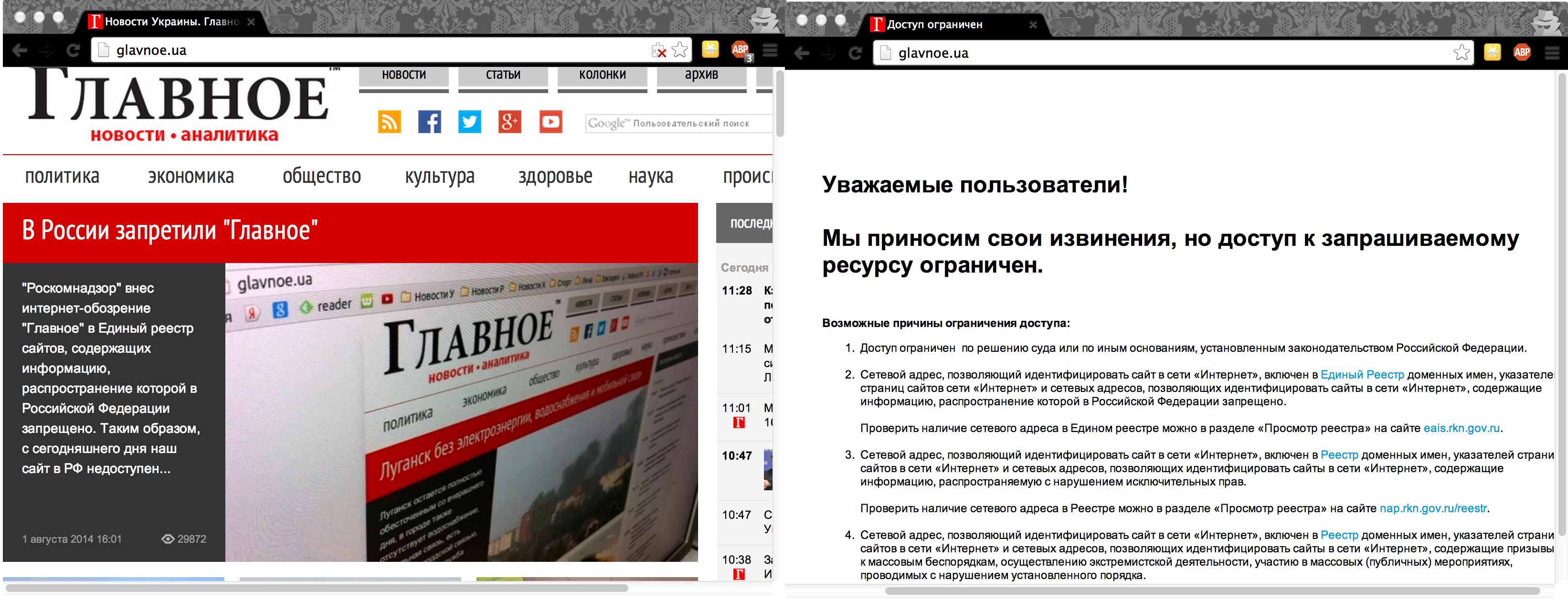Open Chrome menu icon in left browser

(x=770, y=50)
